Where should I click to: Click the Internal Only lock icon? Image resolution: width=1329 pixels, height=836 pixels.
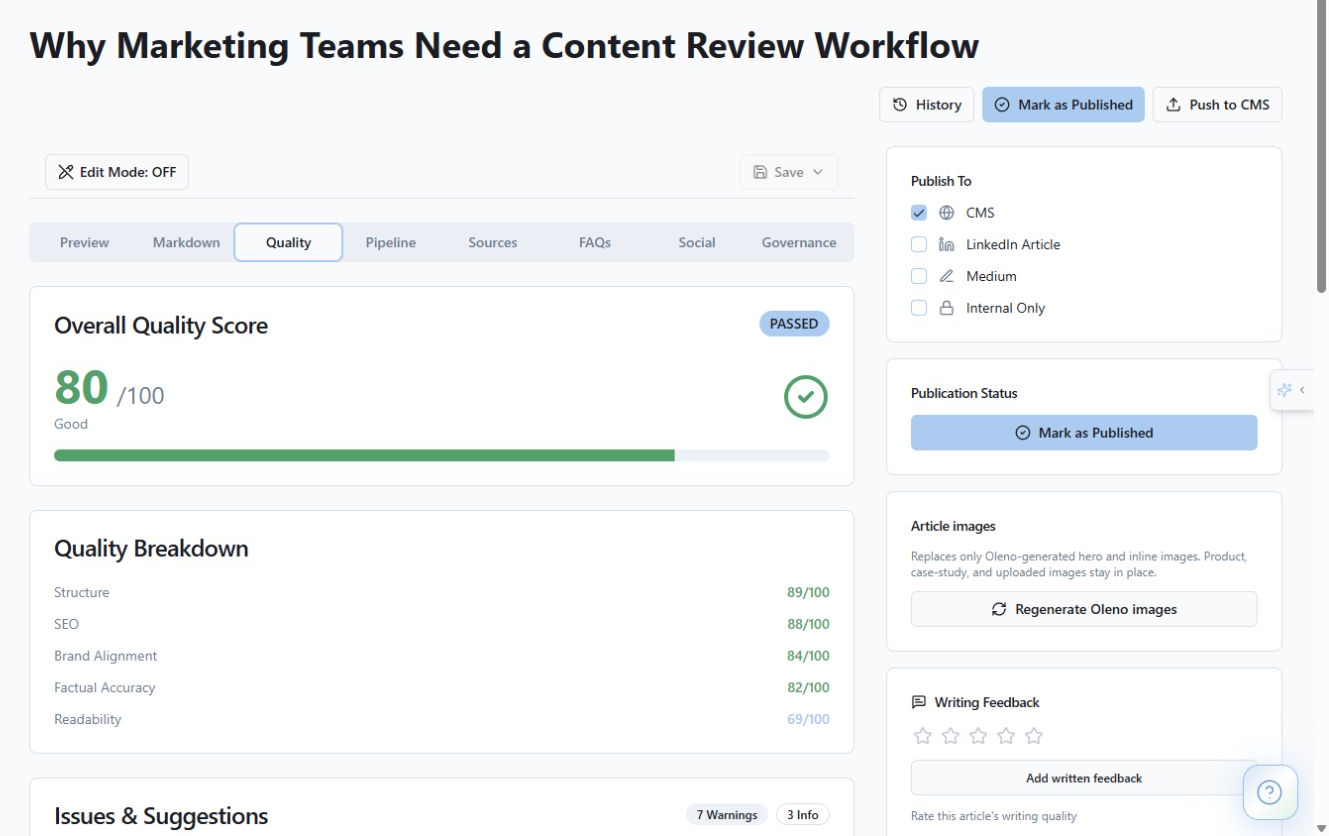(x=947, y=309)
